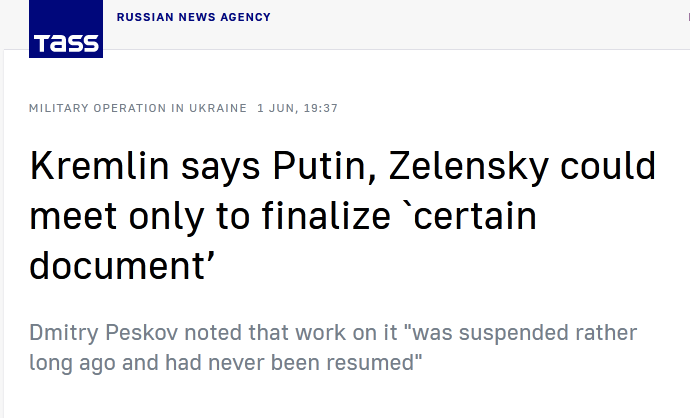Click the word Kremlin in the headline
The width and height of the screenshot is (690, 418).
(x=99, y=166)
